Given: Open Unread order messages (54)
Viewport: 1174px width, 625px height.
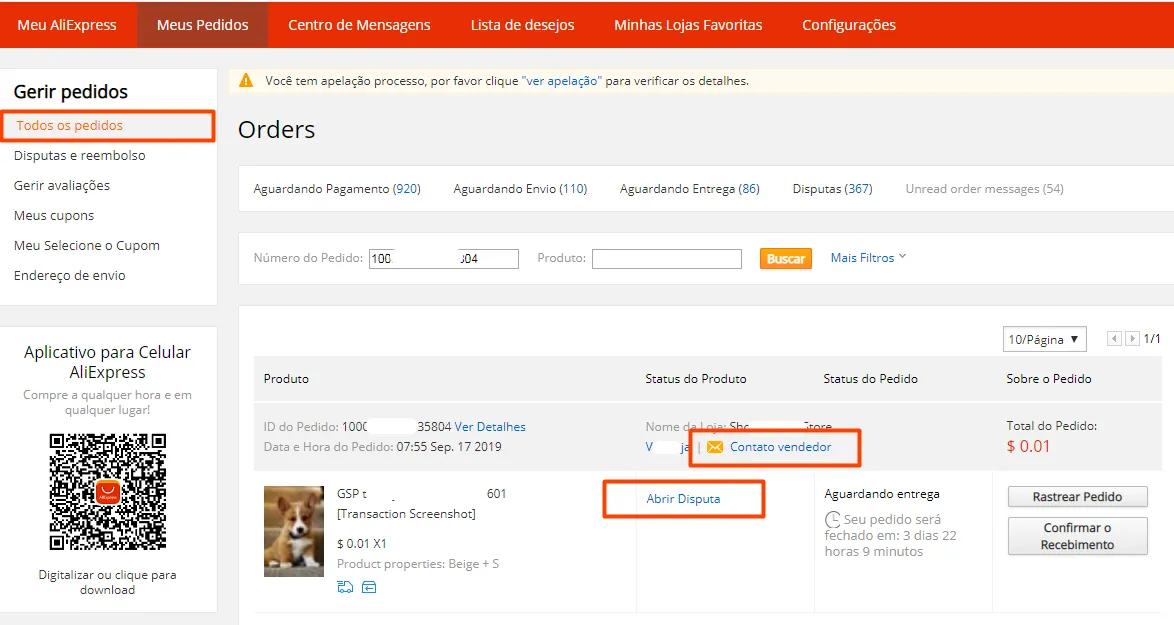Looking at the screenshot, I should click(985, 189).
